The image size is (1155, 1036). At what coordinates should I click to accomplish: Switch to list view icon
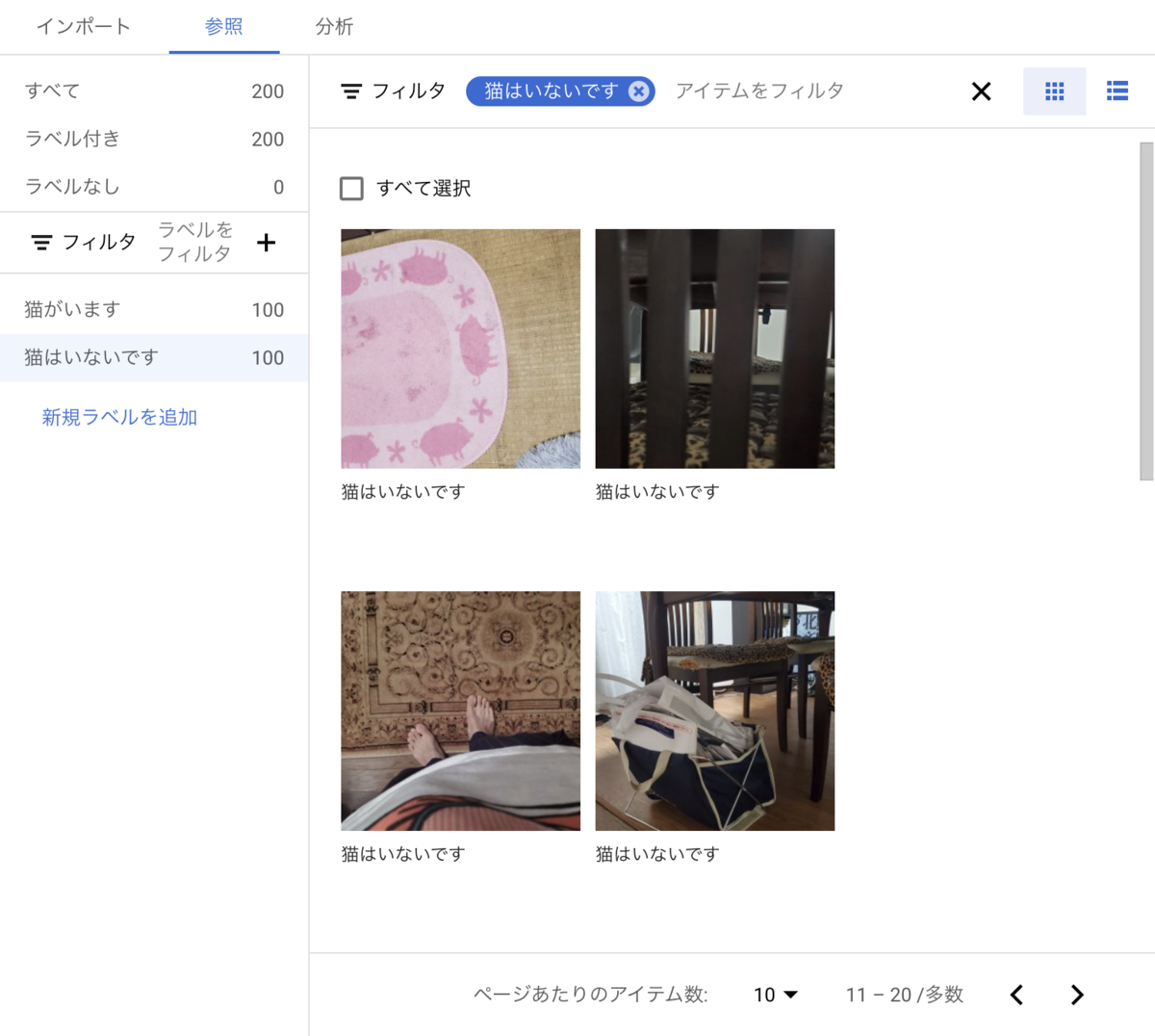tap(1116, 91)
